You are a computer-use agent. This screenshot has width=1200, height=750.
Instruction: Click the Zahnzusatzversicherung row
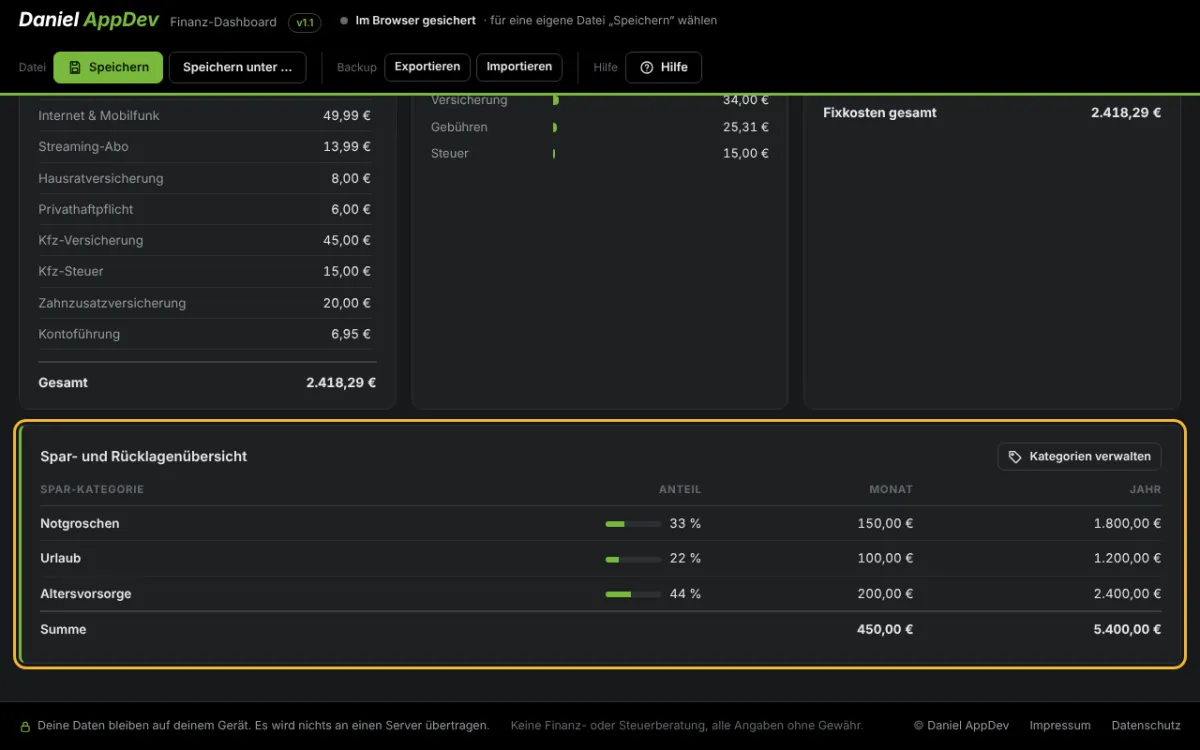click(x=207, y=303)
